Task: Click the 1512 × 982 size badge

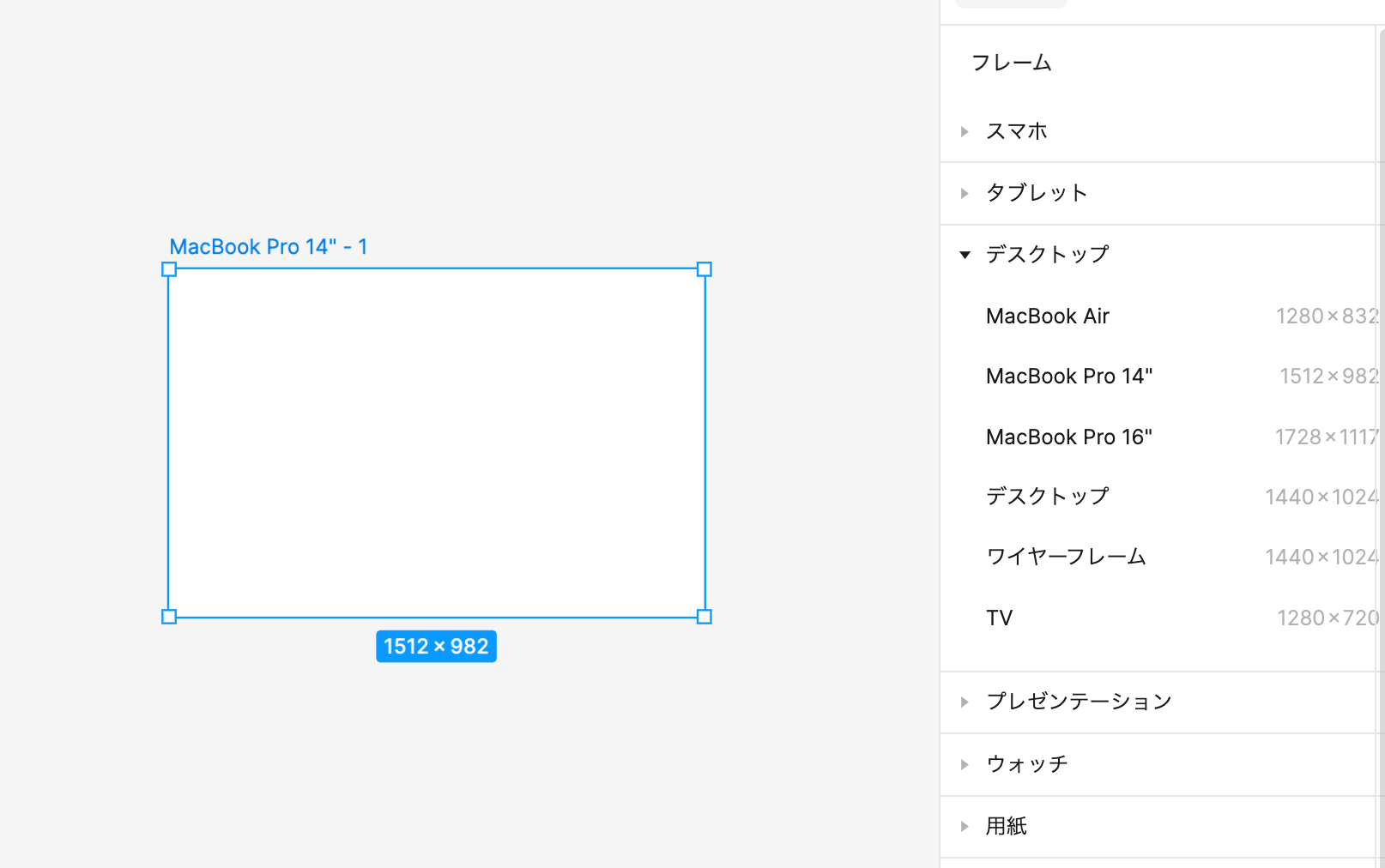Action: click(x=436, y=647)
